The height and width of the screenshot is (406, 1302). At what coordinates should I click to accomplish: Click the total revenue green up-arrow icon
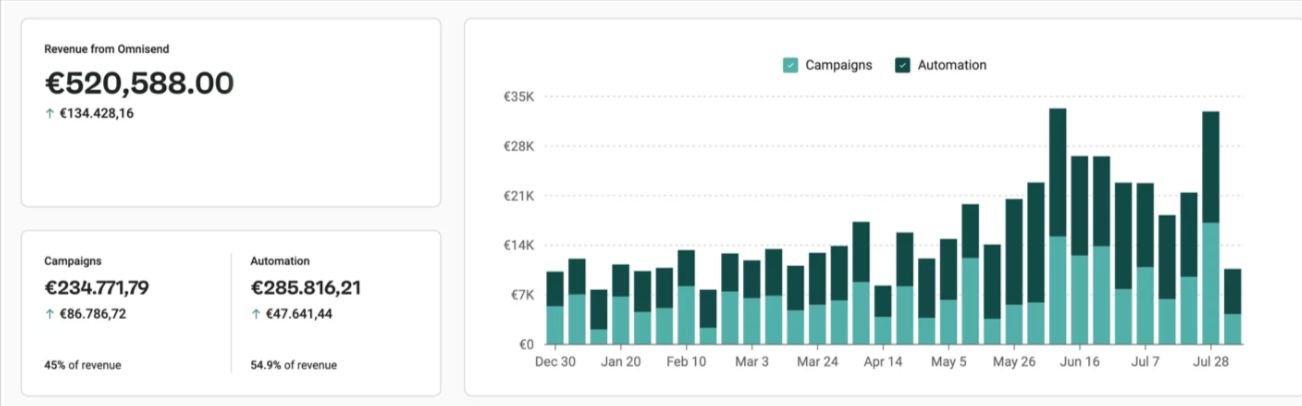tap(49, 114)
